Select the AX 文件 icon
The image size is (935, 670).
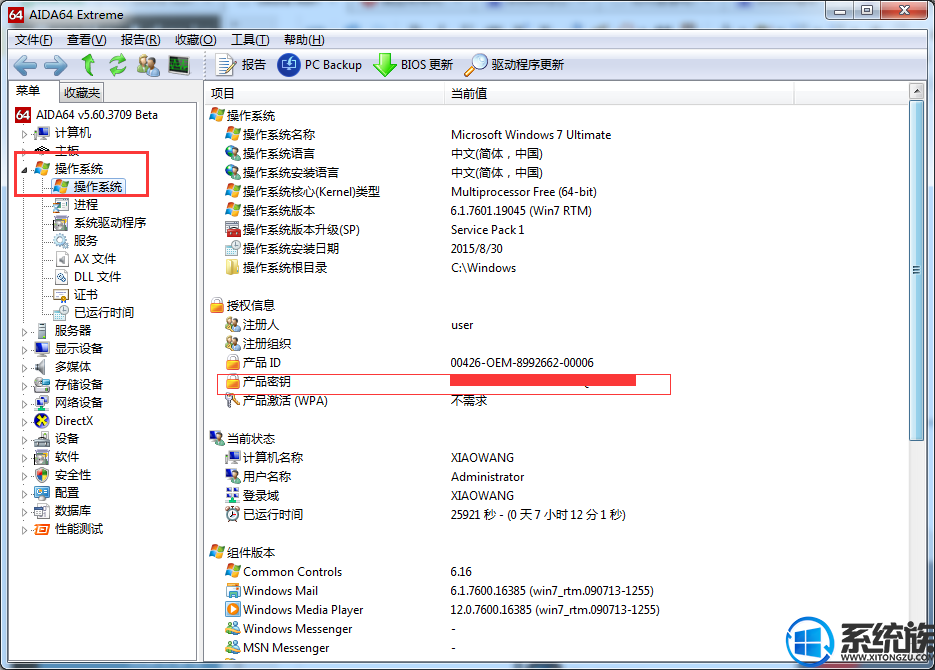tap(61, 259)
